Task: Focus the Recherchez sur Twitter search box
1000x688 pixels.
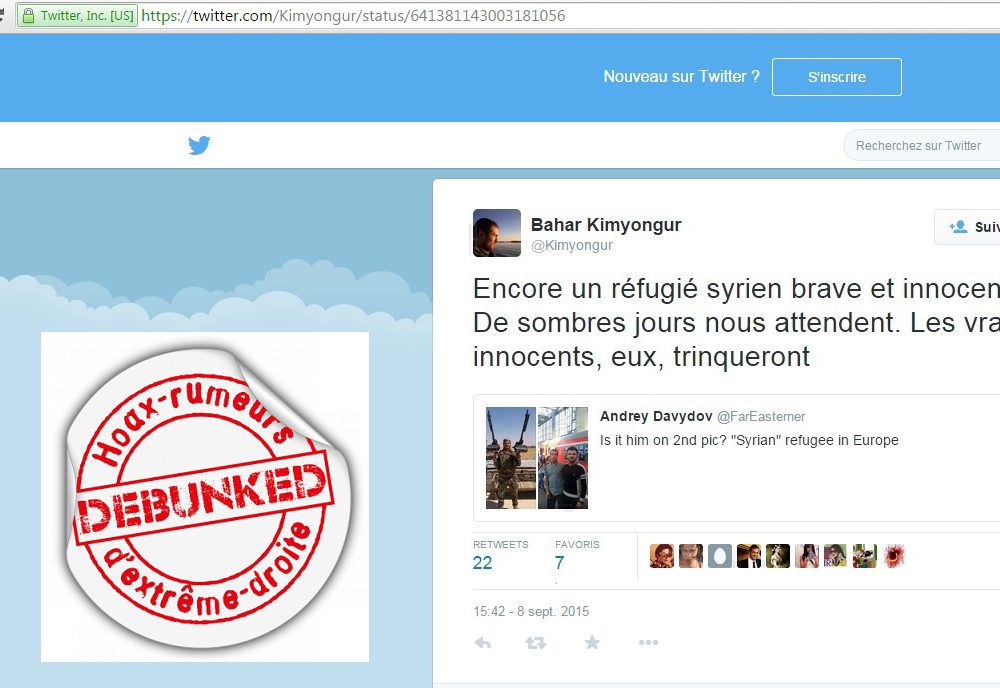Action: (x=922, y=145)
